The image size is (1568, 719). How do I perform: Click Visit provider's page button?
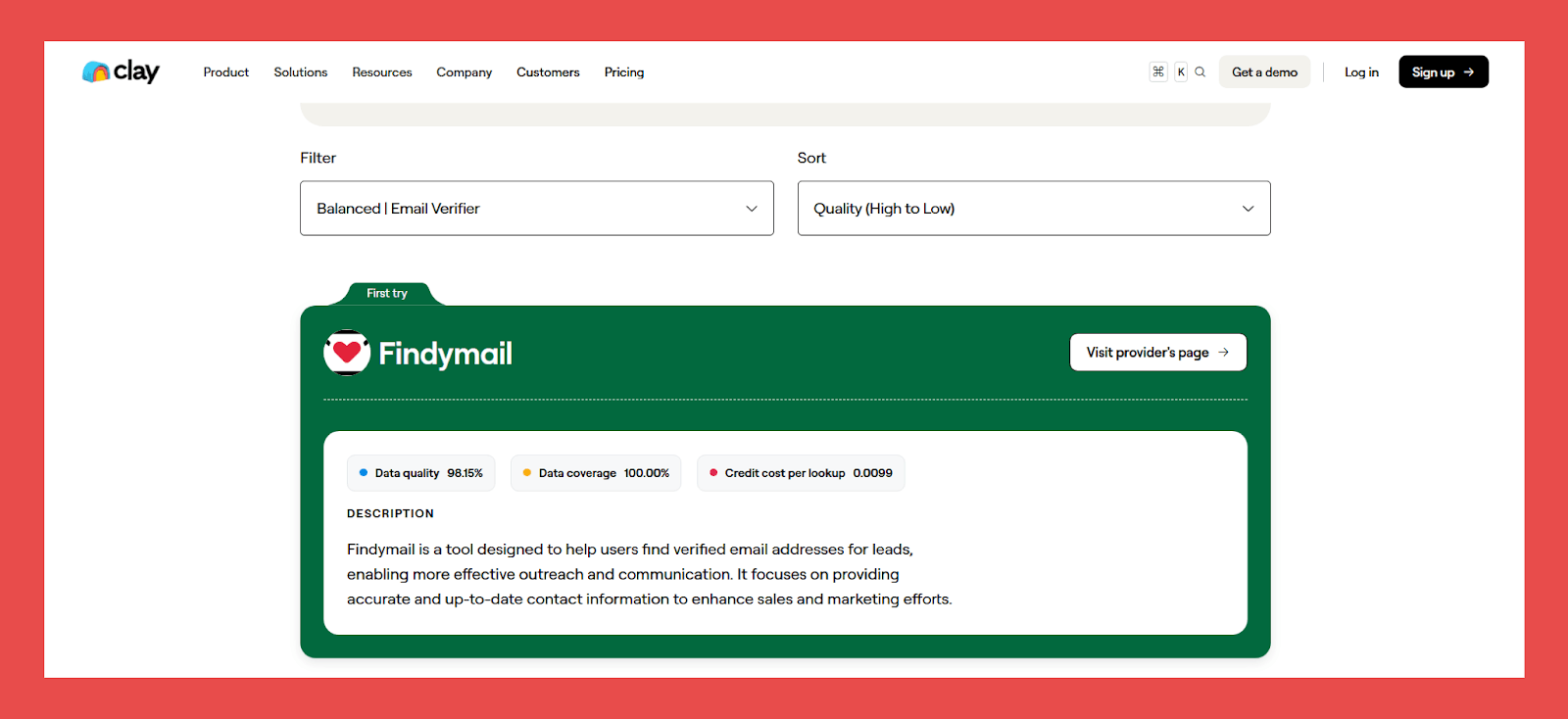tap(1158, 353)
